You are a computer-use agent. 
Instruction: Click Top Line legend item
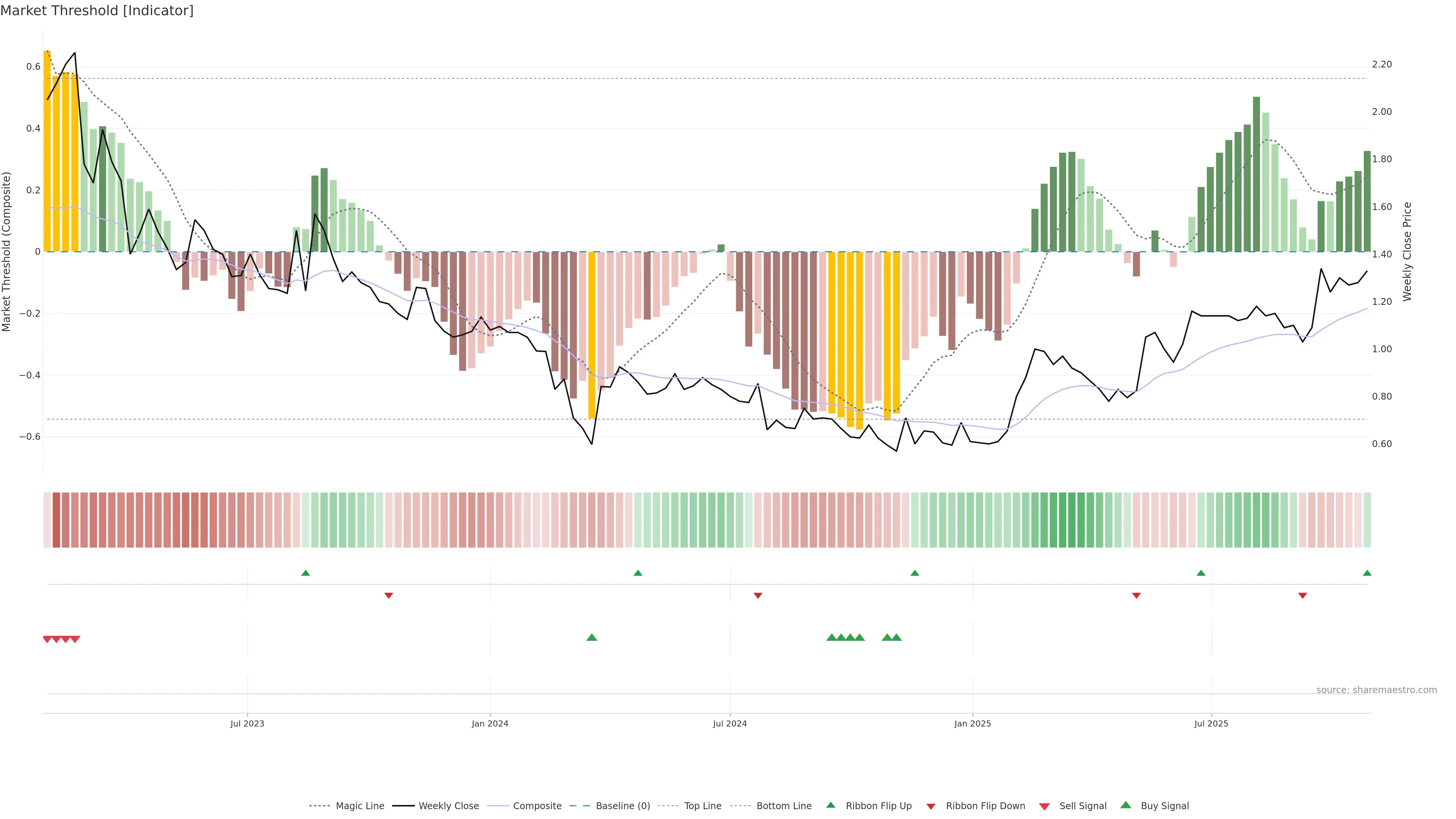703,805
